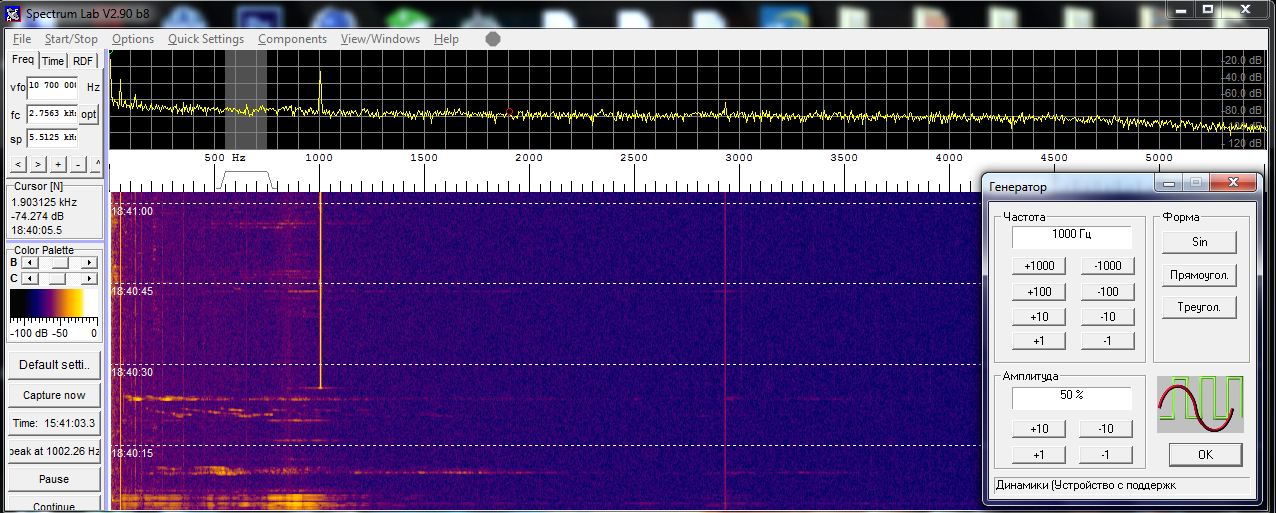This screenshot has height=513, width=1276.
Task: Switch to the Time tab
Action: pos(53,61)
